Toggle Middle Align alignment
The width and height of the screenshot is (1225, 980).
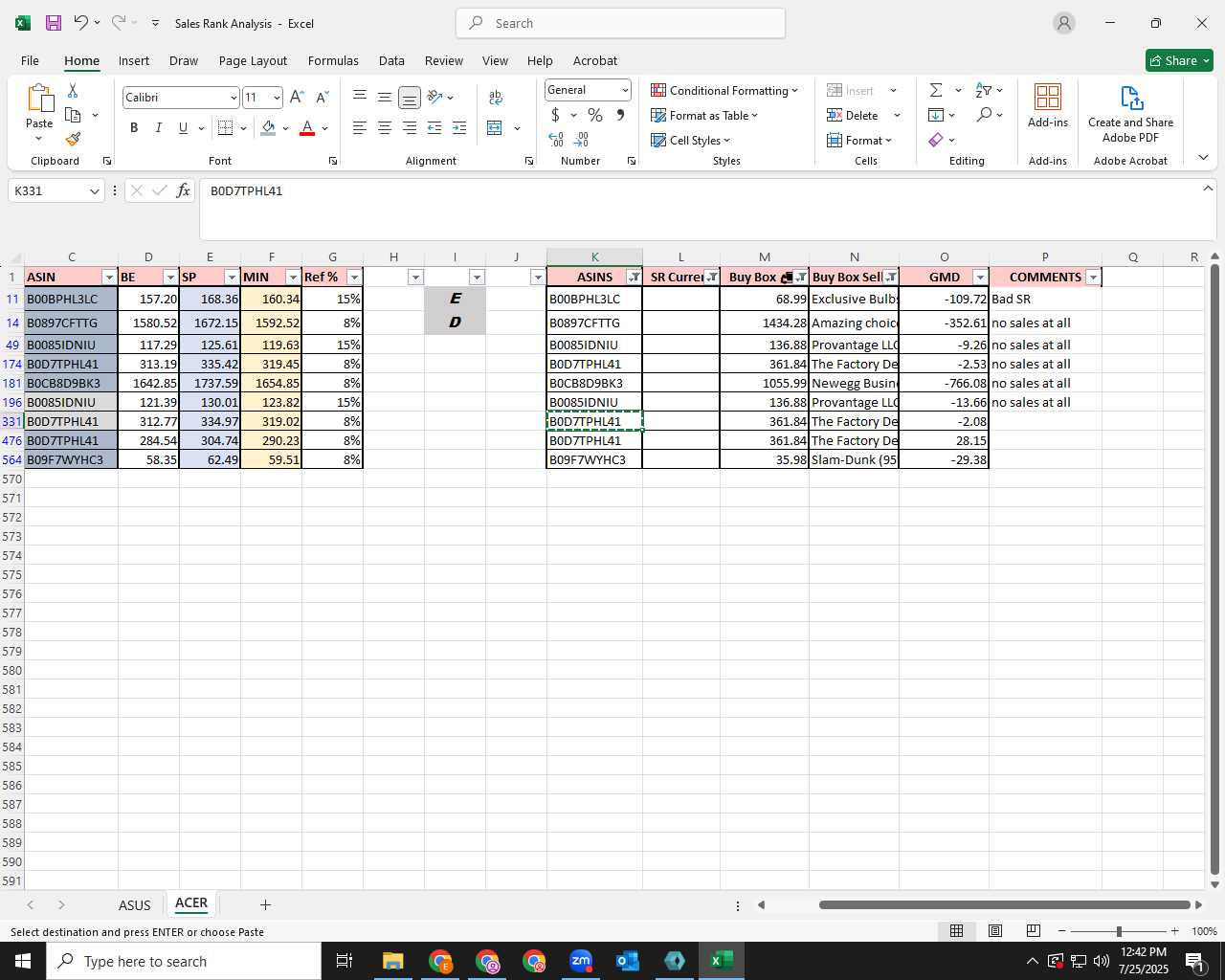385,97
